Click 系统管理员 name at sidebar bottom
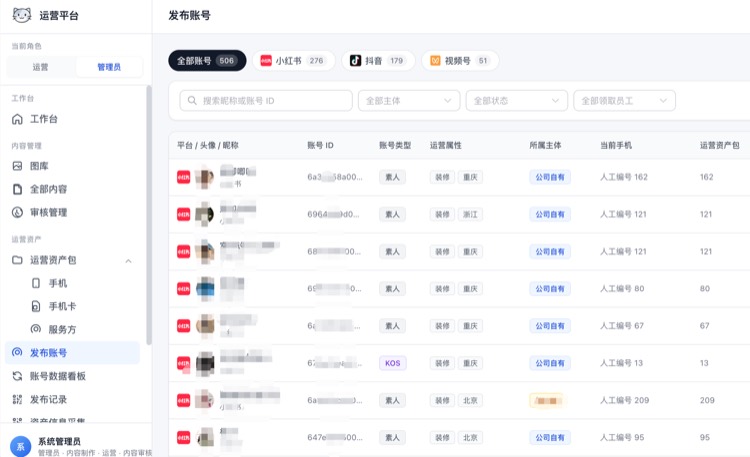The height and width of the screenshot is (457, 750). (x=59, y=441)
